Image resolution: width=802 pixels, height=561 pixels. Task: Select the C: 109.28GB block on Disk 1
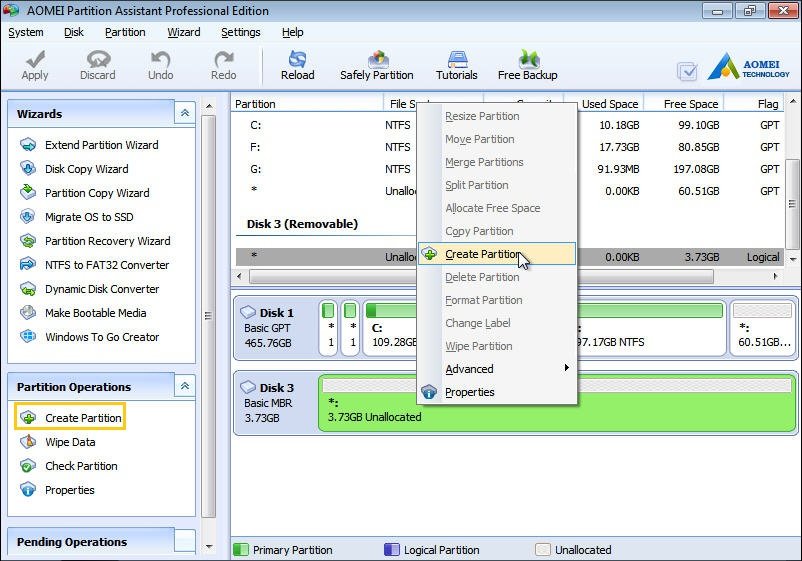390,328
